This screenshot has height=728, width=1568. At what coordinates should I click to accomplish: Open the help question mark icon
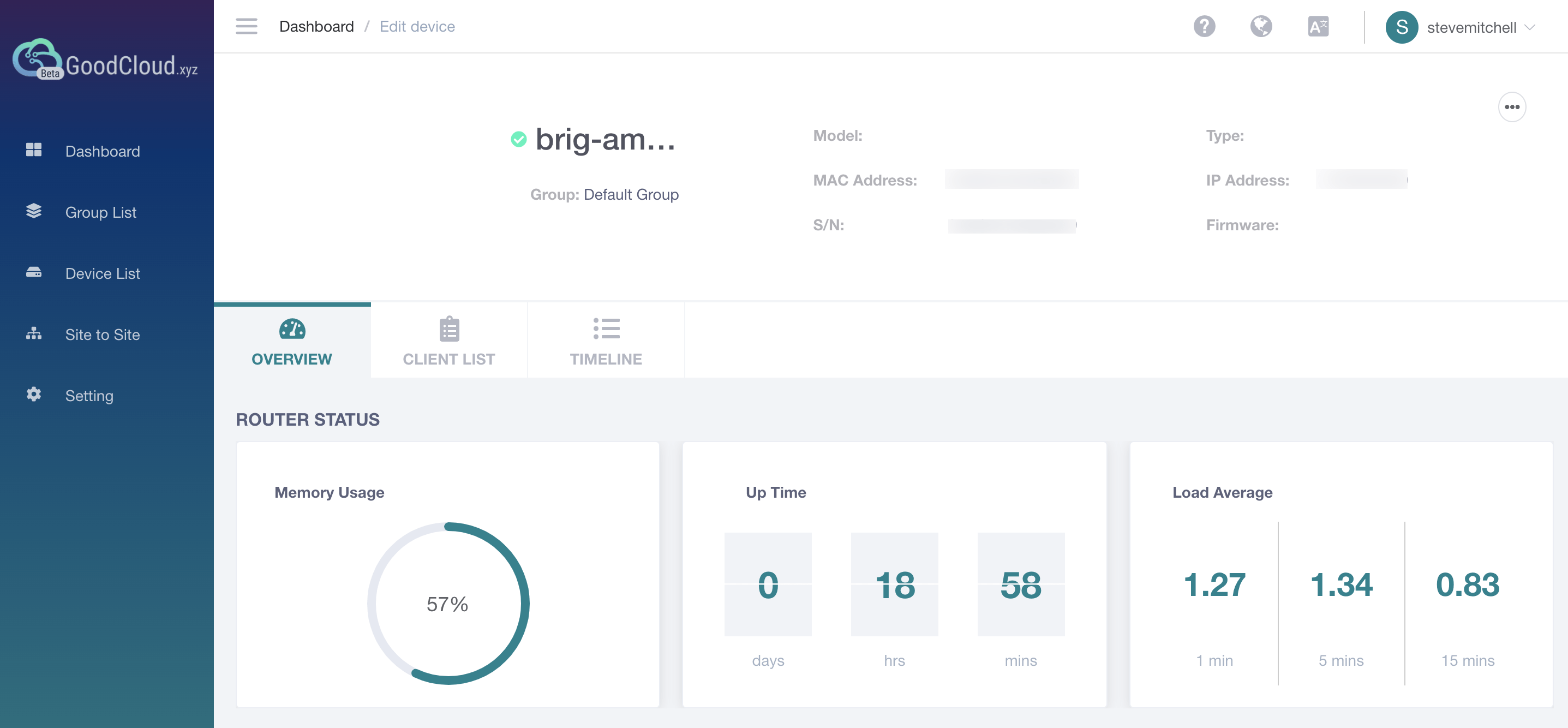pos(1204,26)
